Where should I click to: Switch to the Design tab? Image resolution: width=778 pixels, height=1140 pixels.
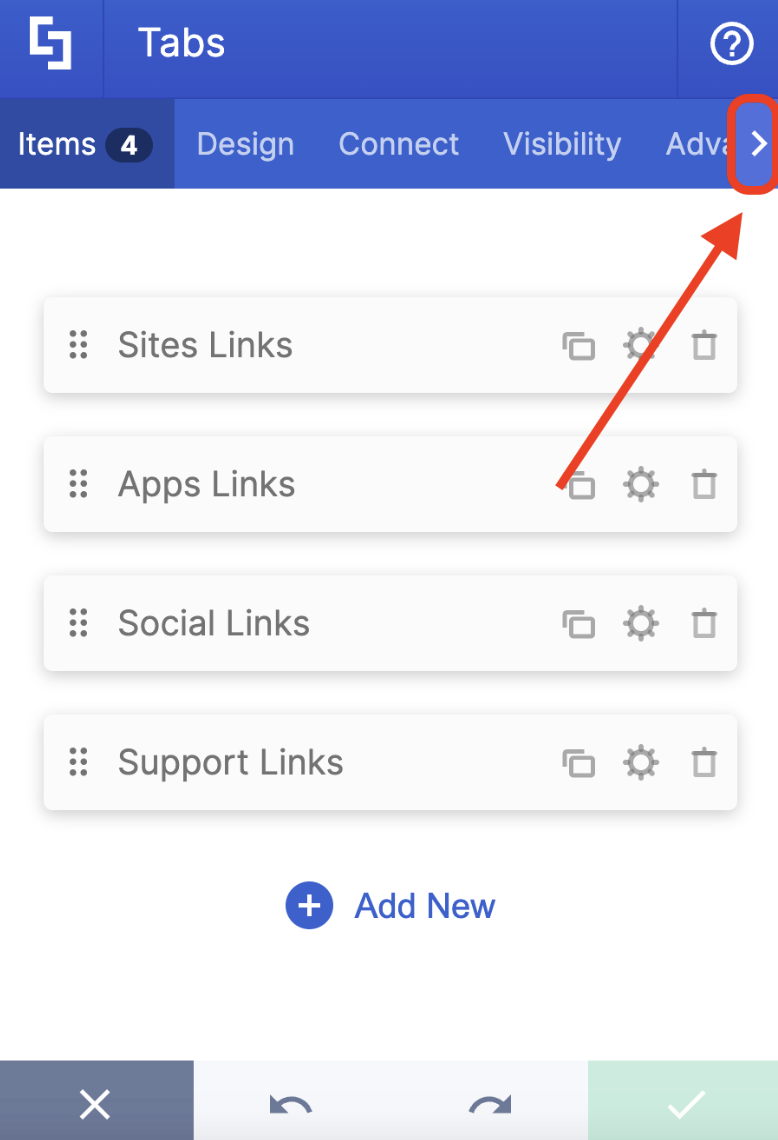pyautogui.click(x=246, y=144)
